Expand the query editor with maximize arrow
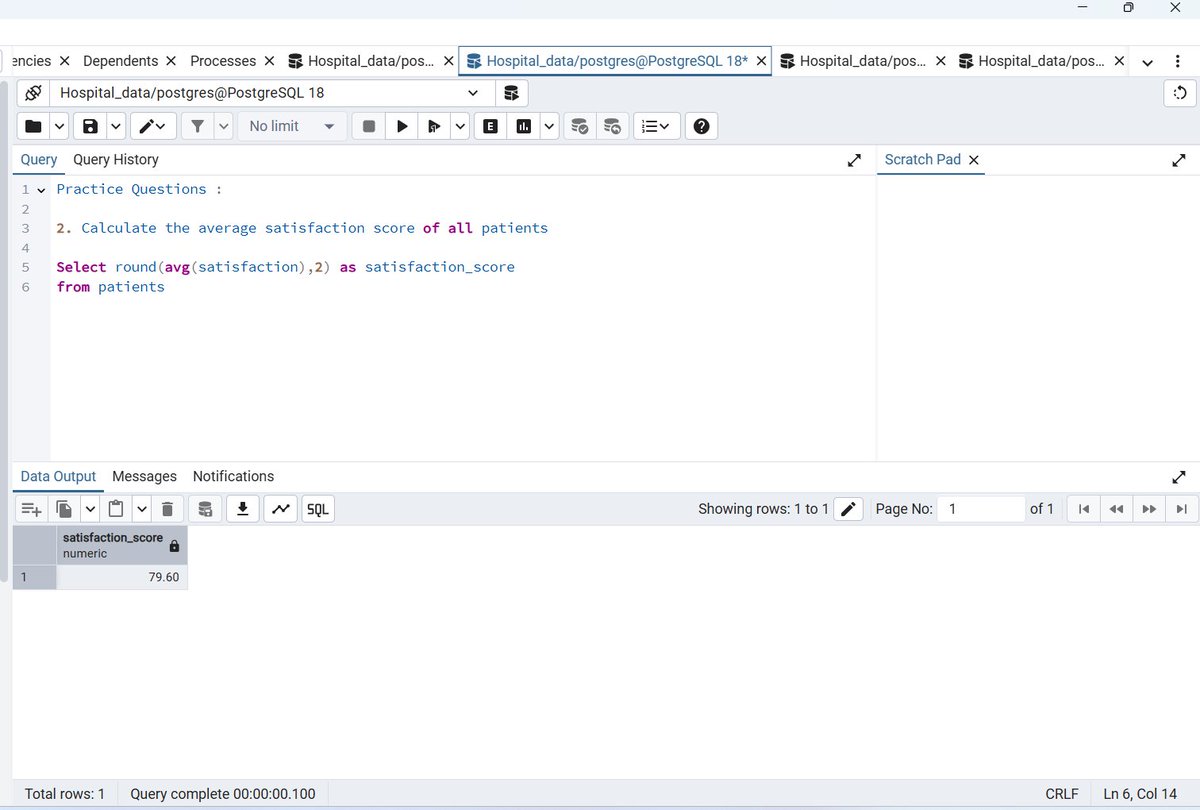This screenshot has height=810, width=1200. click(x=855, y=160)
